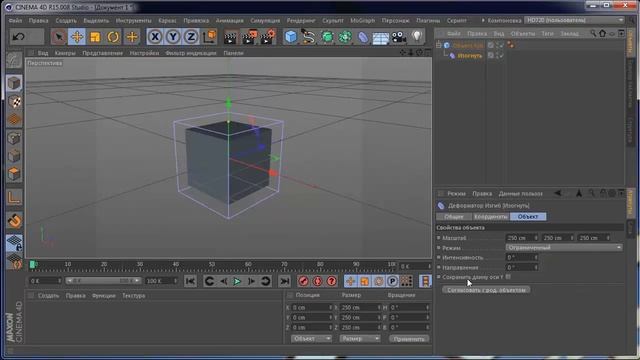Select Points mode in left toolbar
Screen dimensions: 640x360
point(14,138)
